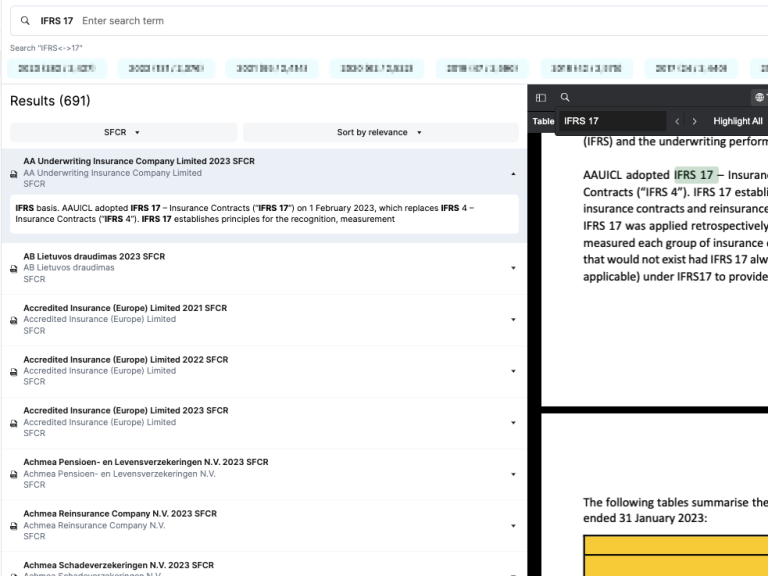Open the SFCR filter dropdown

point(123,132)
